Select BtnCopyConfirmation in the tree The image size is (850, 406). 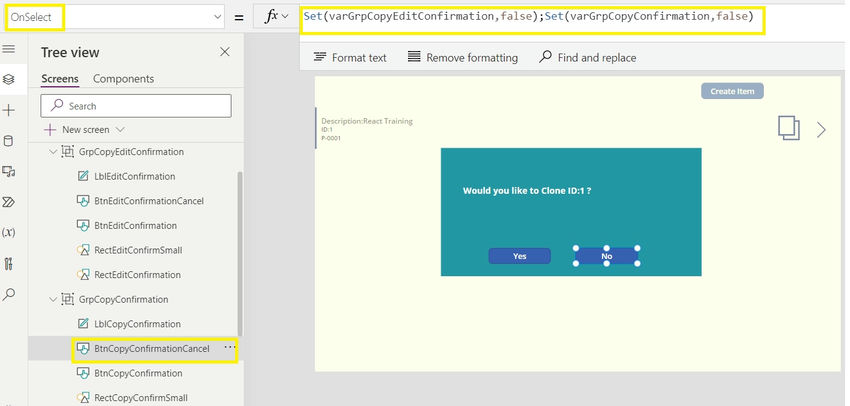coord(138,373)
